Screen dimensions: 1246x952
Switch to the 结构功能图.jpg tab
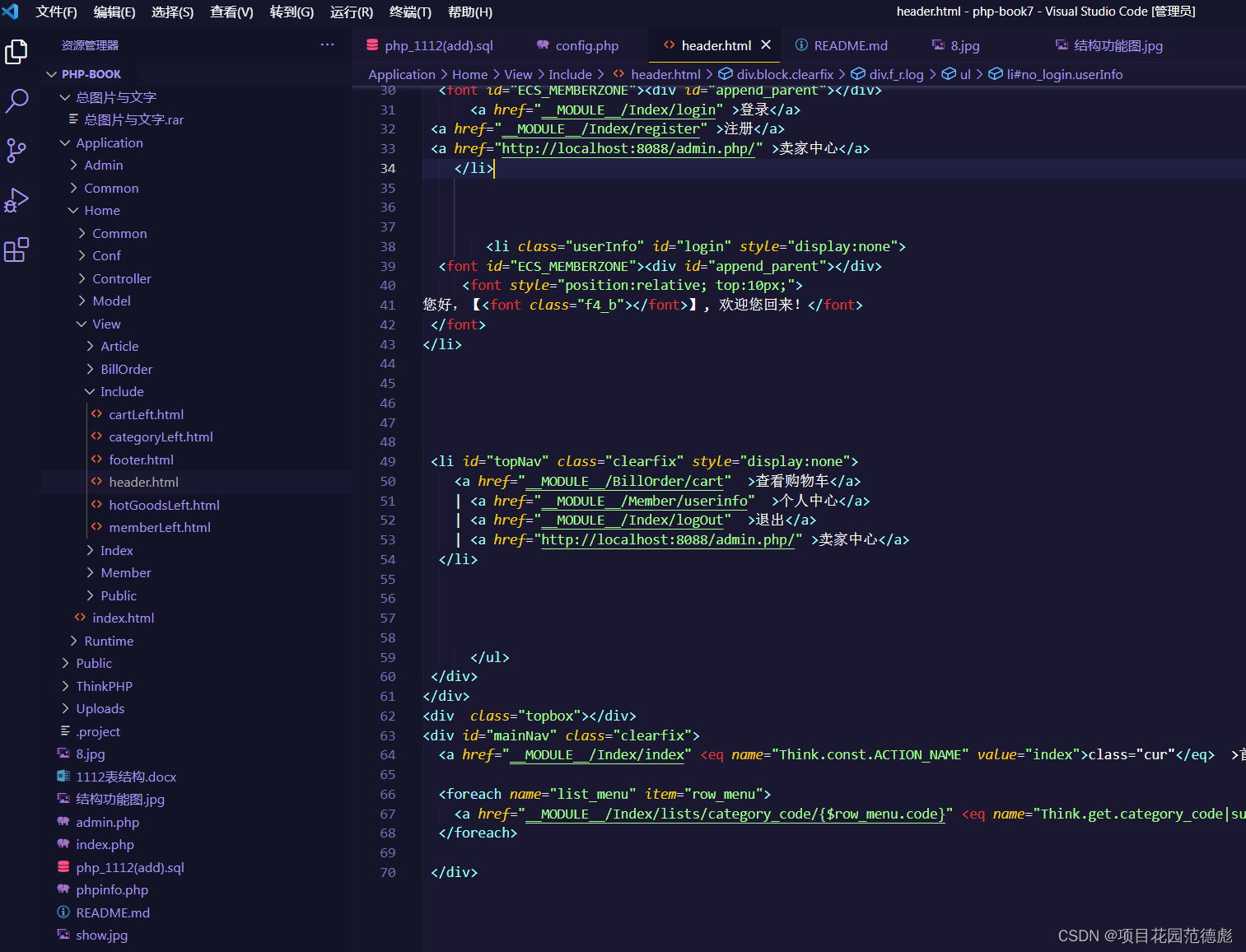(x=1118, y=45)
